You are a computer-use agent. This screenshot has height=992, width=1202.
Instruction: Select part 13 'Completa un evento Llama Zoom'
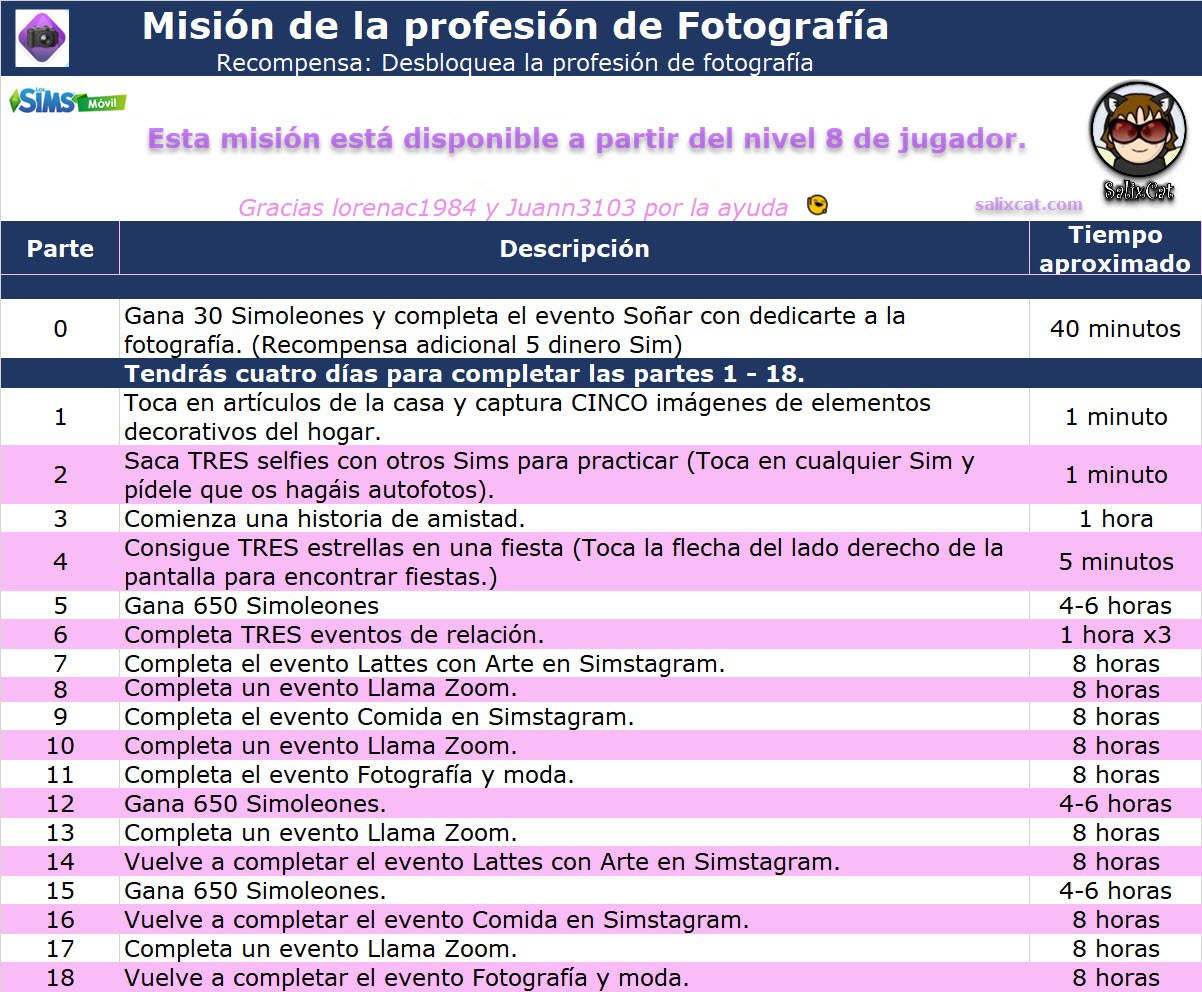[321, 833]
